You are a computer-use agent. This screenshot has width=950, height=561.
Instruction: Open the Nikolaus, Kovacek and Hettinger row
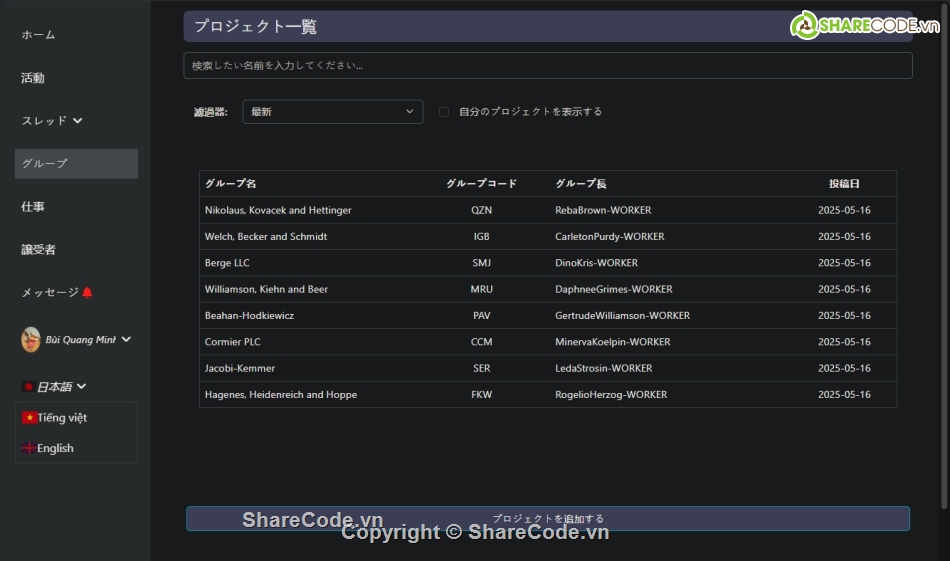[548, 210]
